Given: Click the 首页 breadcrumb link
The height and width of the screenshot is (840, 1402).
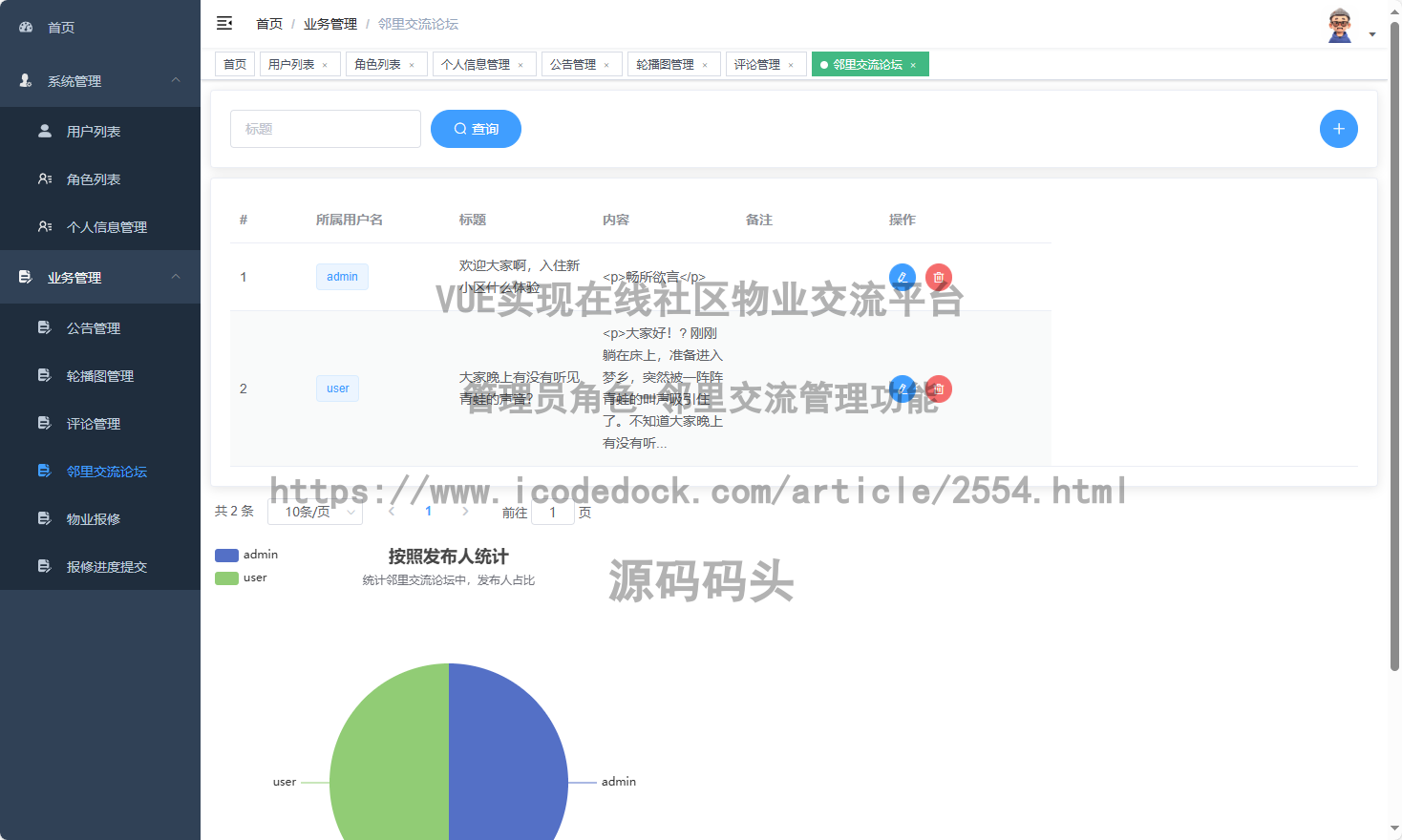Looking at the screenshot, I should tap(269, 24).
